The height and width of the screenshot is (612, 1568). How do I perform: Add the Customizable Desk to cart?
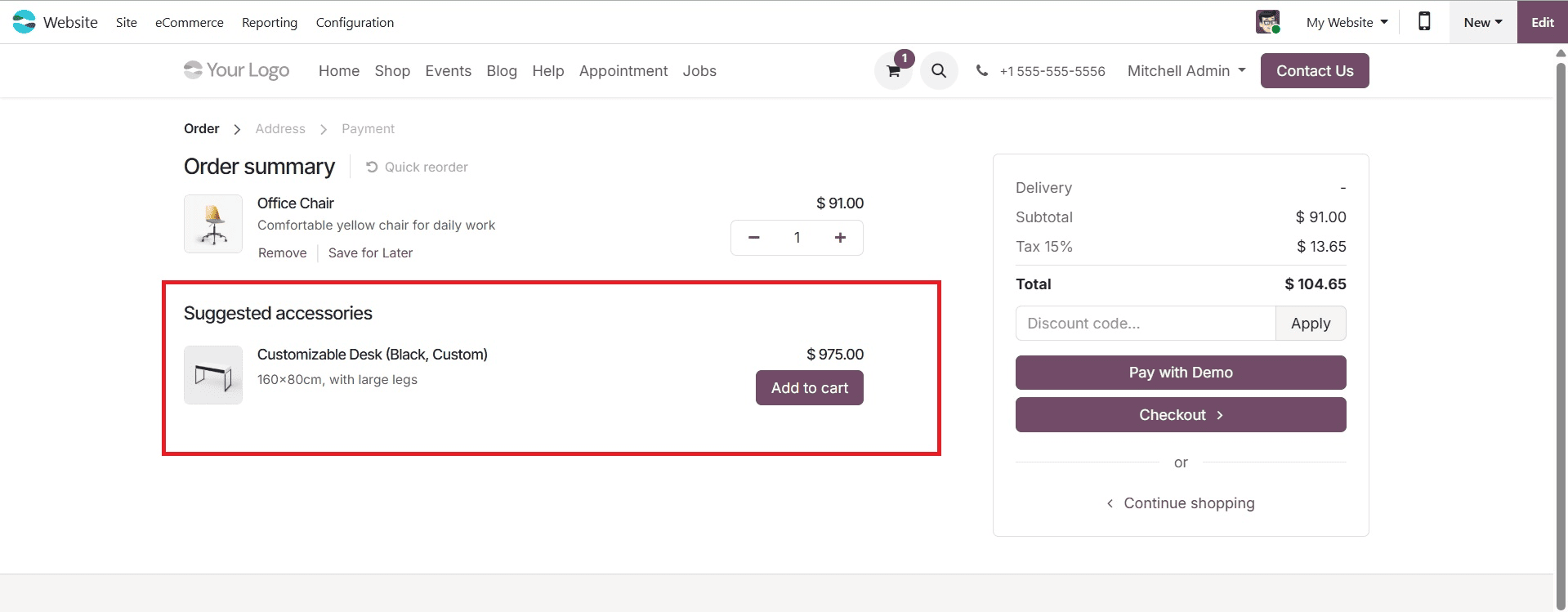tap(809, 387)
